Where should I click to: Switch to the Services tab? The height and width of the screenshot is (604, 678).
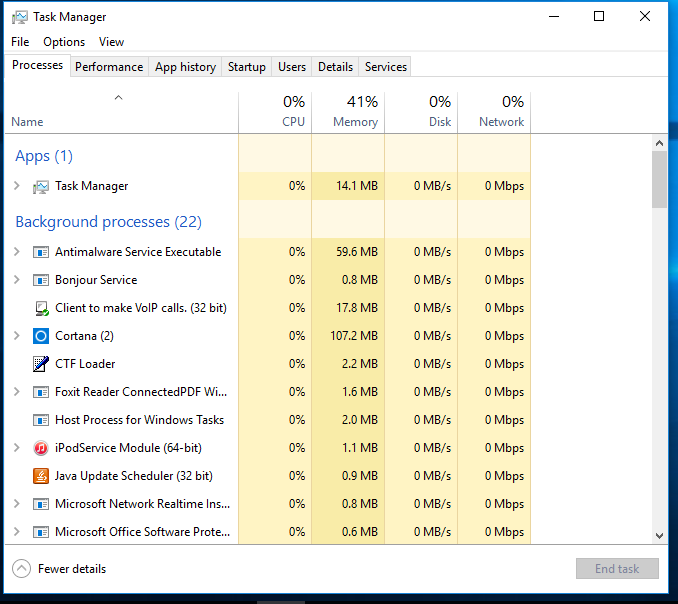click(x=386, y=67)
